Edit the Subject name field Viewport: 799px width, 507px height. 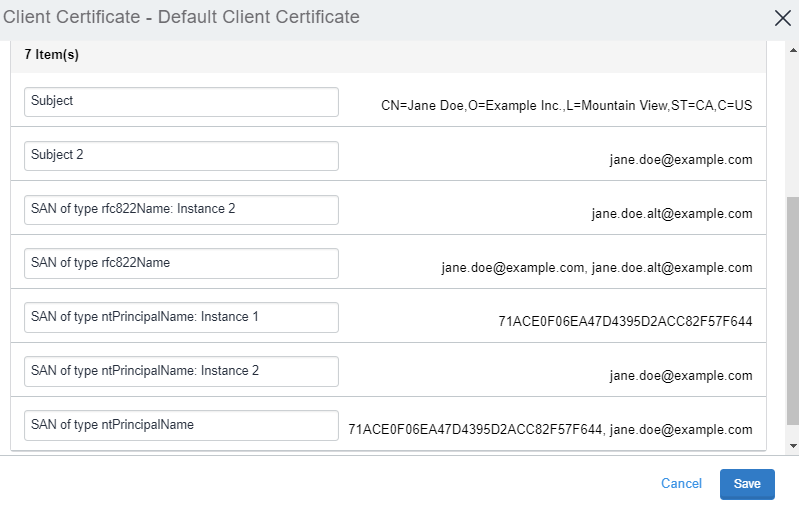tap(181, 101)
